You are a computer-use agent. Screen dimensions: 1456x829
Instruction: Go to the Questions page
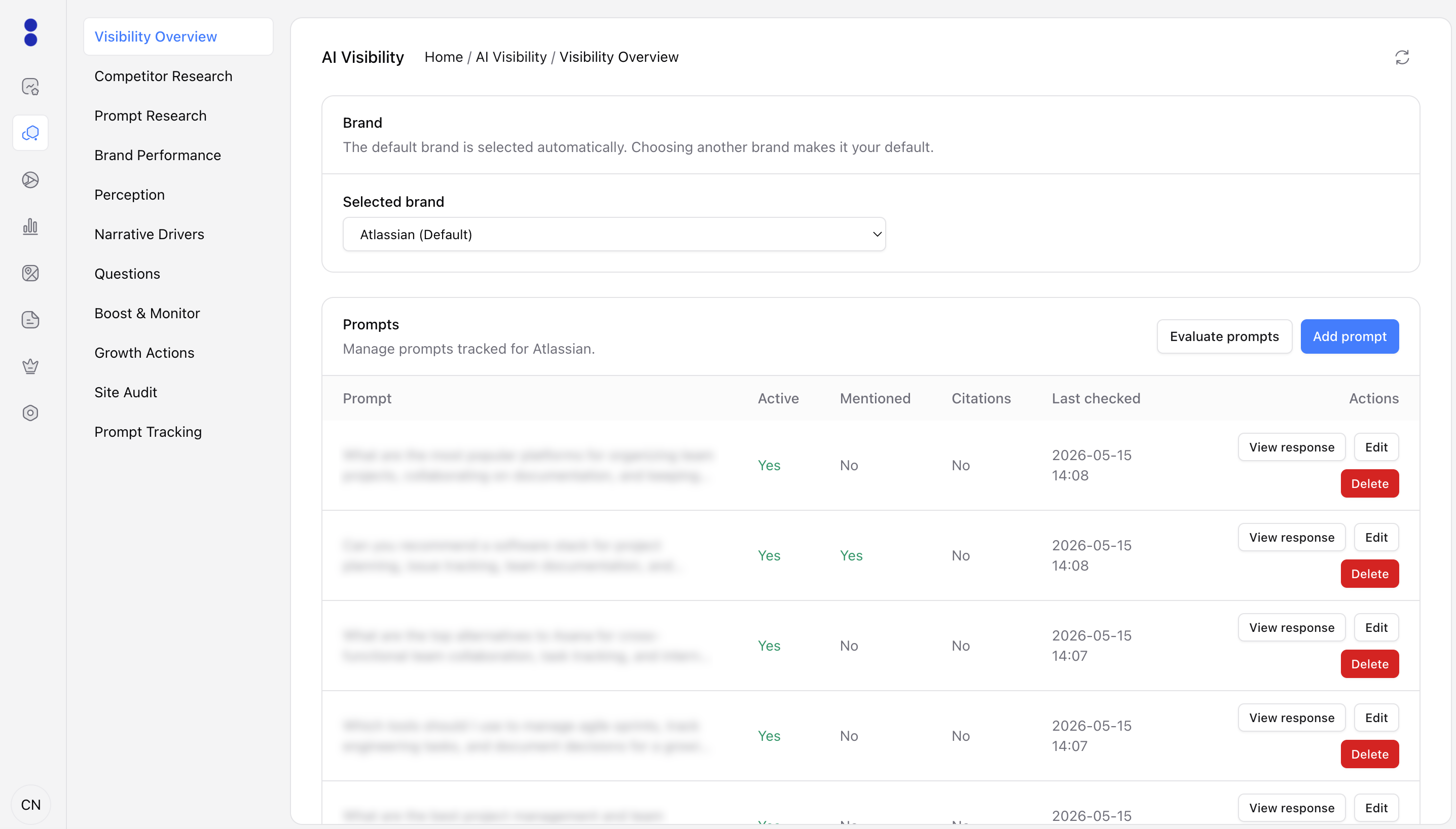pos(127,274)
